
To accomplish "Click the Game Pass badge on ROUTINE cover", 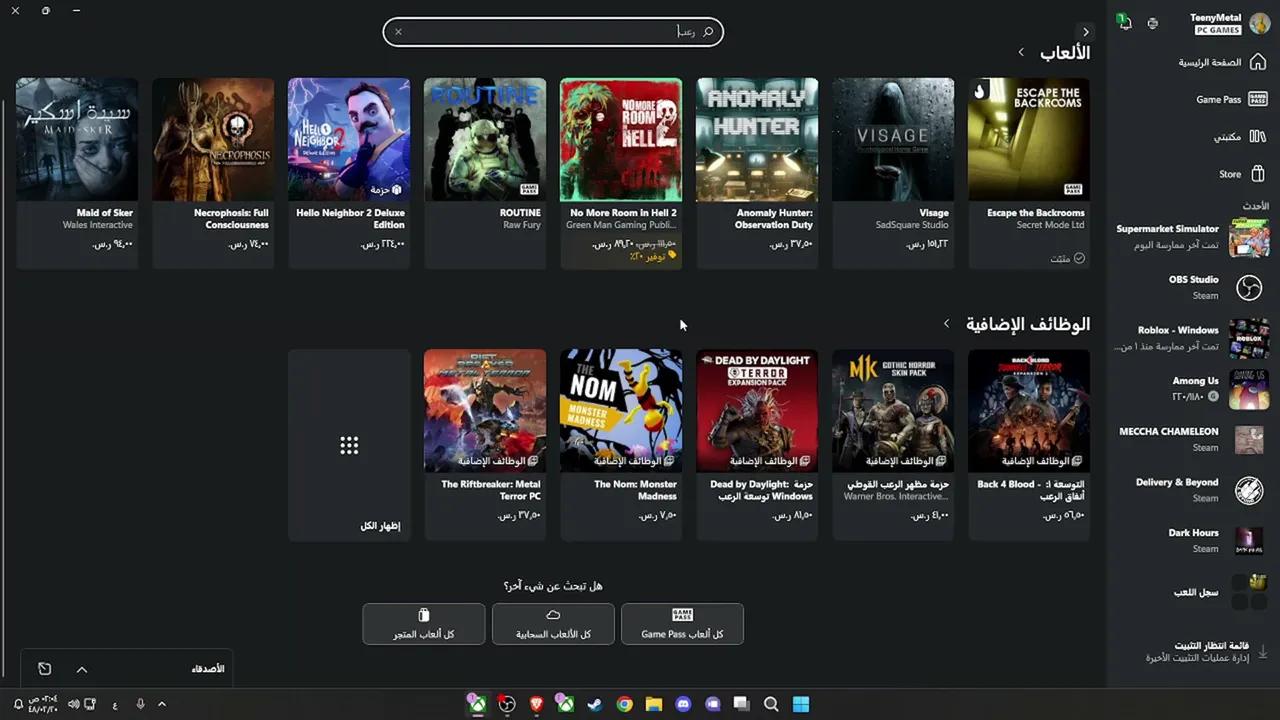I will pos(528,189).
